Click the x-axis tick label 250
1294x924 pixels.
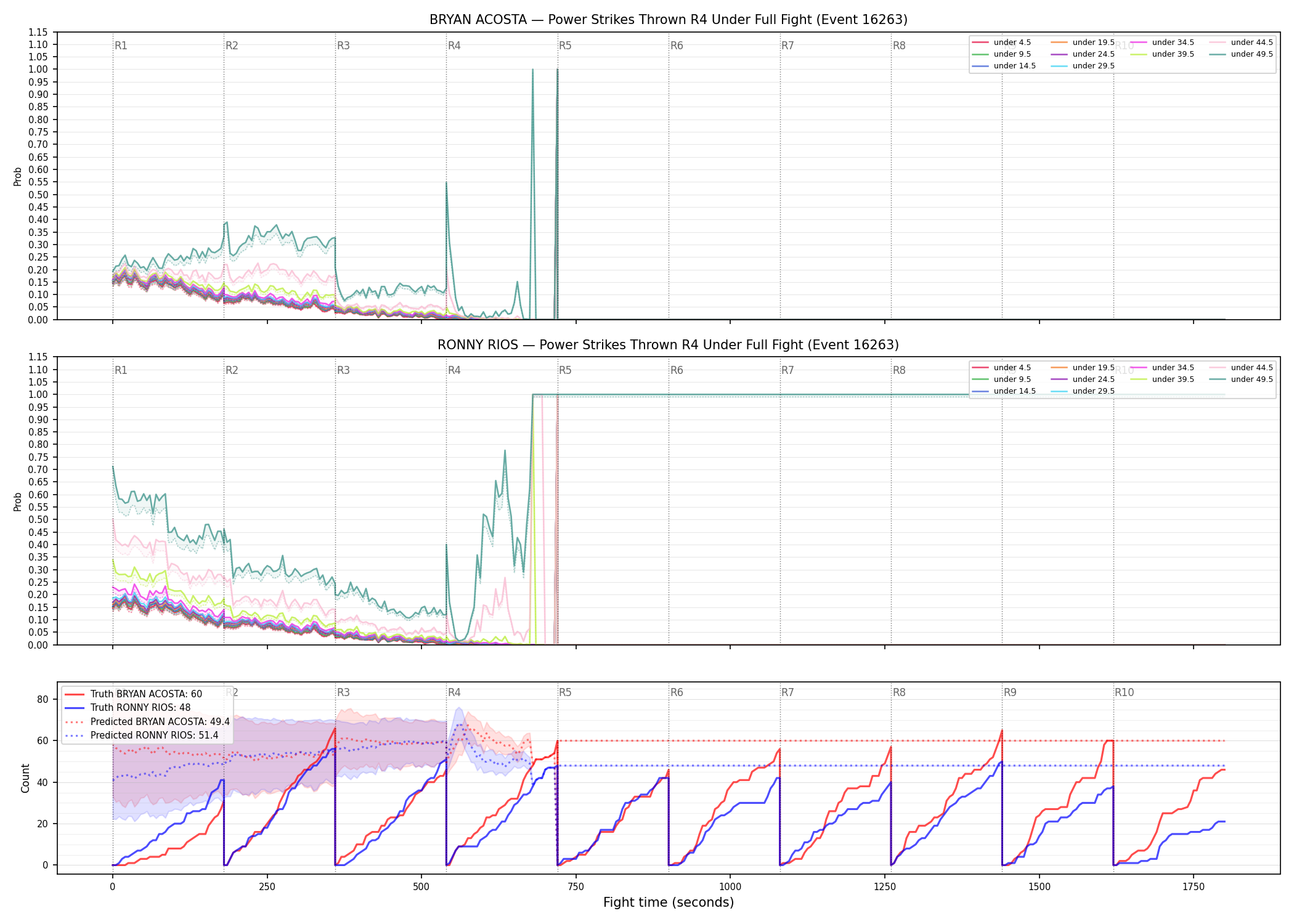267,887
